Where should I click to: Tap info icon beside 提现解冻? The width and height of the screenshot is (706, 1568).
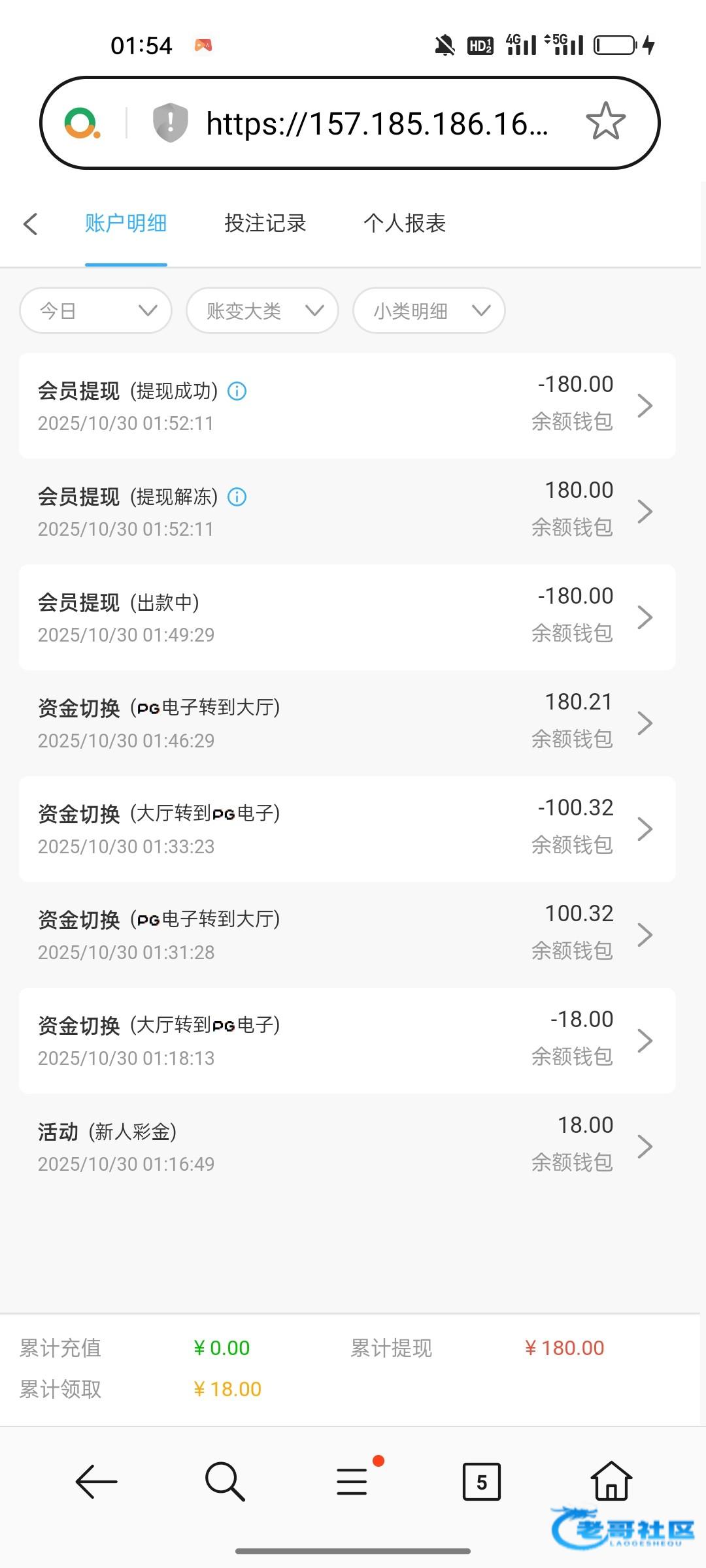(x=237, y=497)
